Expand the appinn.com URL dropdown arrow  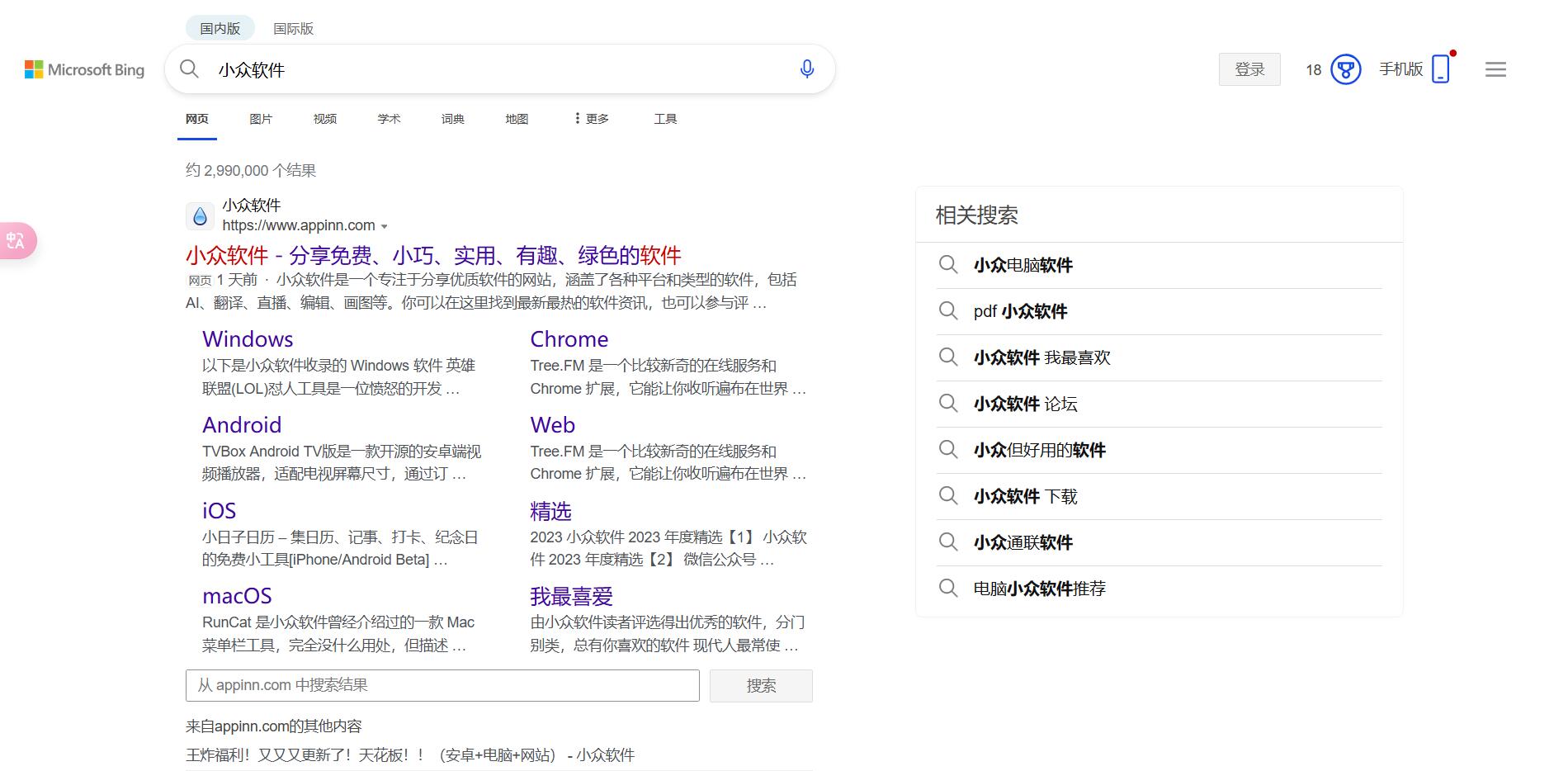coord(385,226)
